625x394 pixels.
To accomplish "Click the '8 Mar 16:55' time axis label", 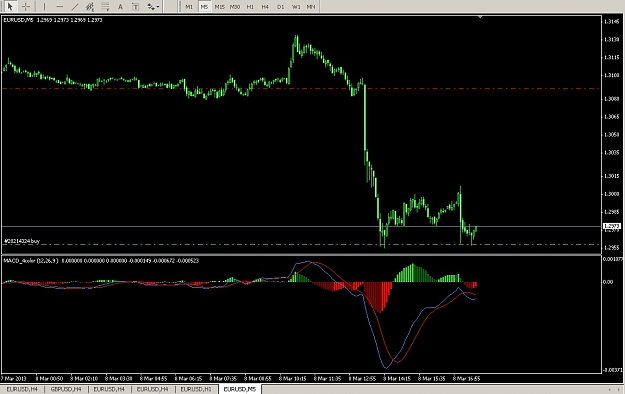I will (x=466, y=378).
